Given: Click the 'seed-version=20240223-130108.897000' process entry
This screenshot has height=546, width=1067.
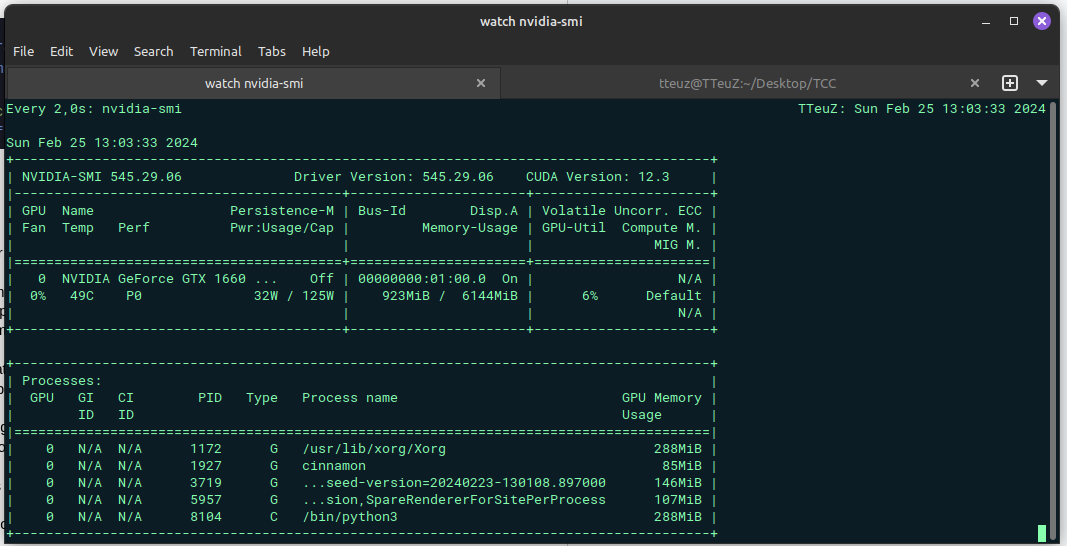Looking at the screenshot, I should click(x=453, y=483).
